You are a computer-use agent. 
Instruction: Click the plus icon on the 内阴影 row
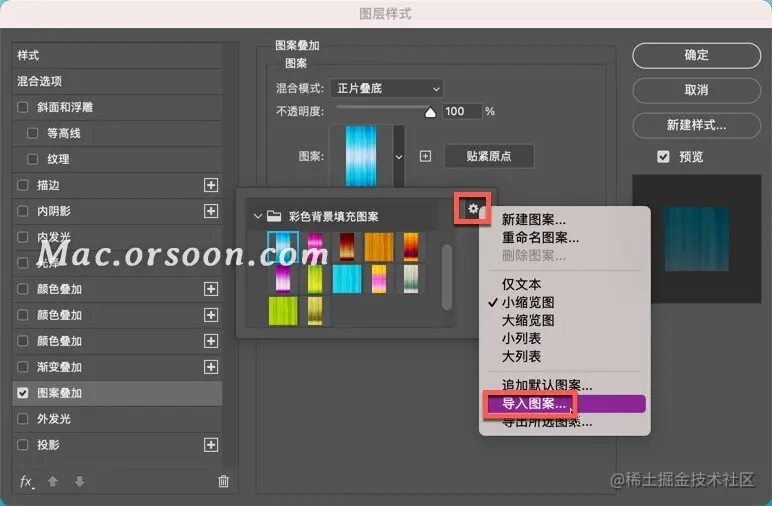211,211
